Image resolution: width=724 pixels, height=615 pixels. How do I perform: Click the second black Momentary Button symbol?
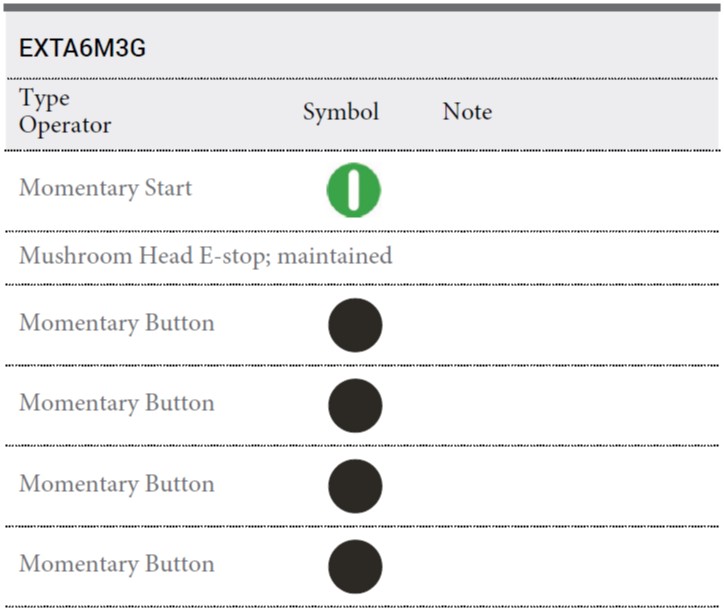pos(355,405)
